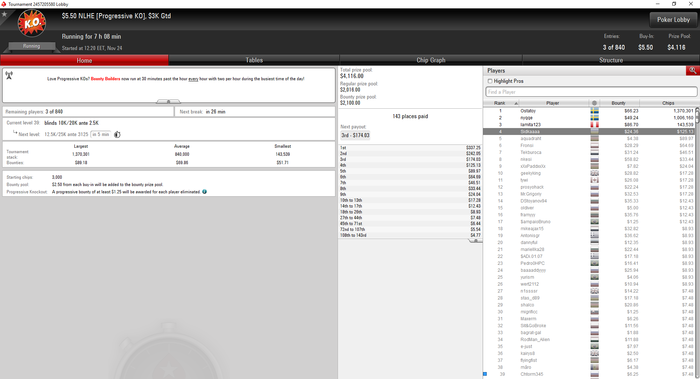Viewport: 700px width, 379px height.
Task: Click the UK flag next to geelyking
Action: [x=594, y=173]
